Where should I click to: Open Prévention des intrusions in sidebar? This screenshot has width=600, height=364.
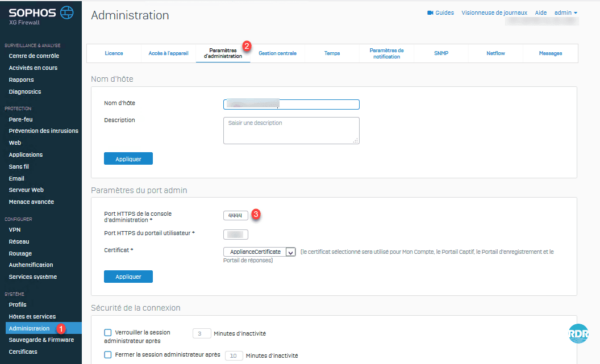click(43, 131)
